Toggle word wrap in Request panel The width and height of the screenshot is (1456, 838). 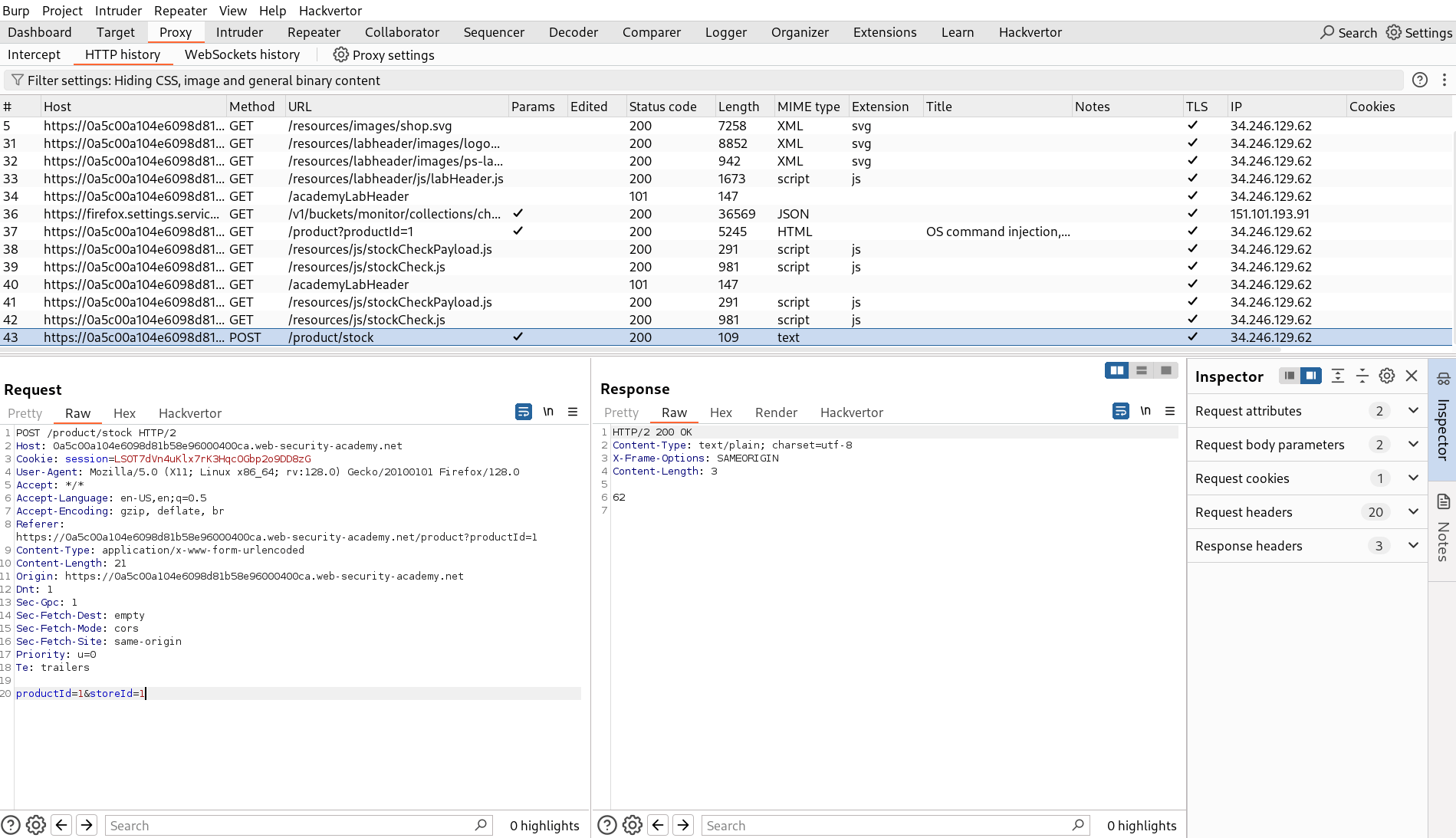(x=524, y=412)
